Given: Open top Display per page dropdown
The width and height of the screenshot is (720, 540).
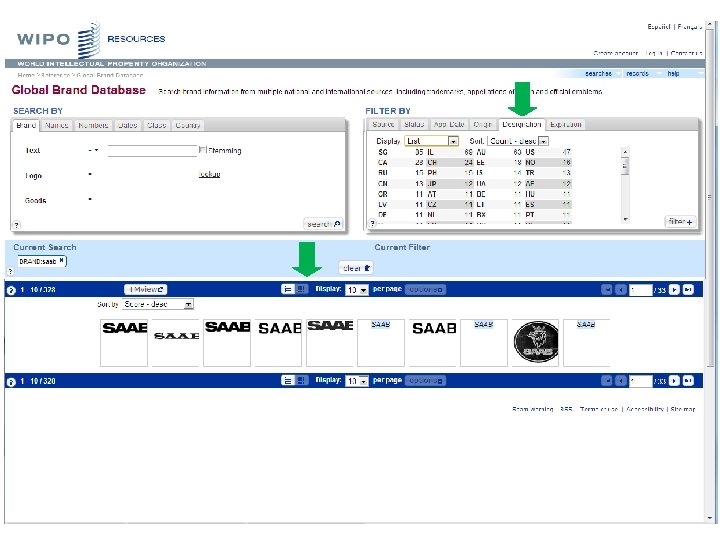Looking at the screenshot, I should (357, 290).
